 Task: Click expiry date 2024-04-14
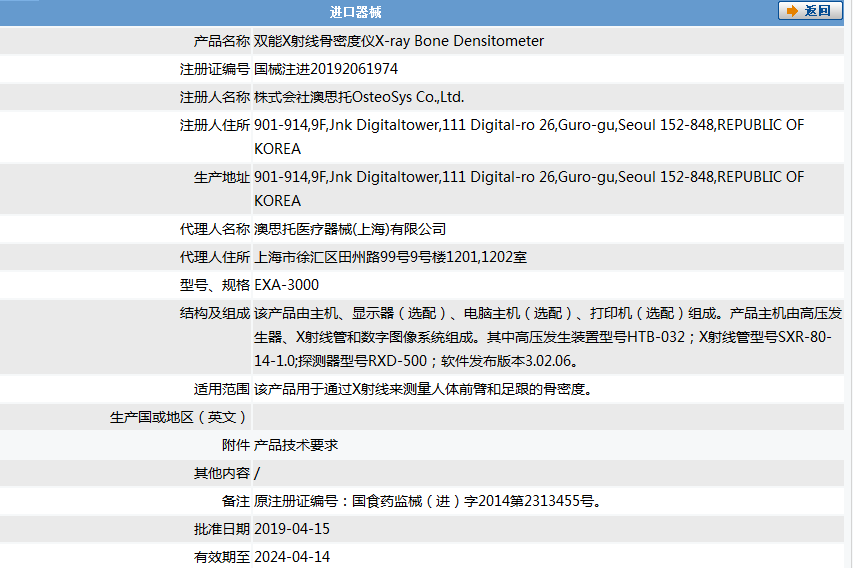coord(292,557)
